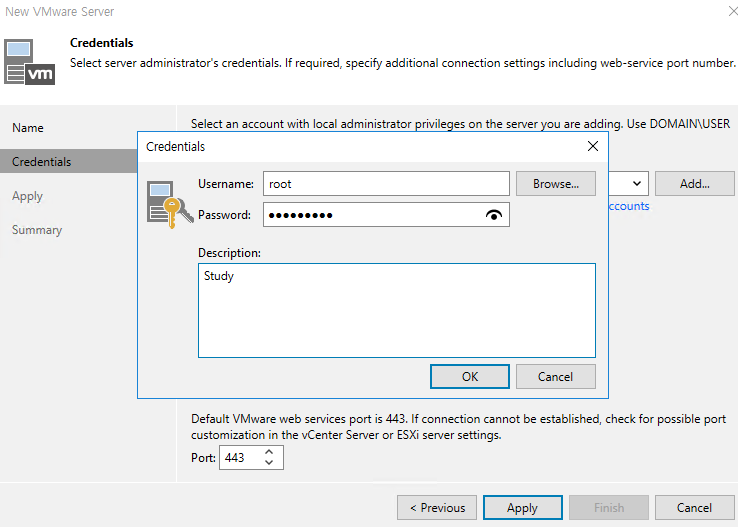Click the Finish wizard button
738x527 pixels.
click(609, 508)
